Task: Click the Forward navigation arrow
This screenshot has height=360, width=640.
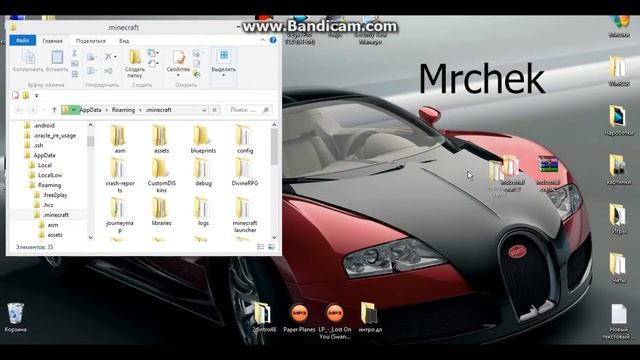Action: click(x=32, y=110)
